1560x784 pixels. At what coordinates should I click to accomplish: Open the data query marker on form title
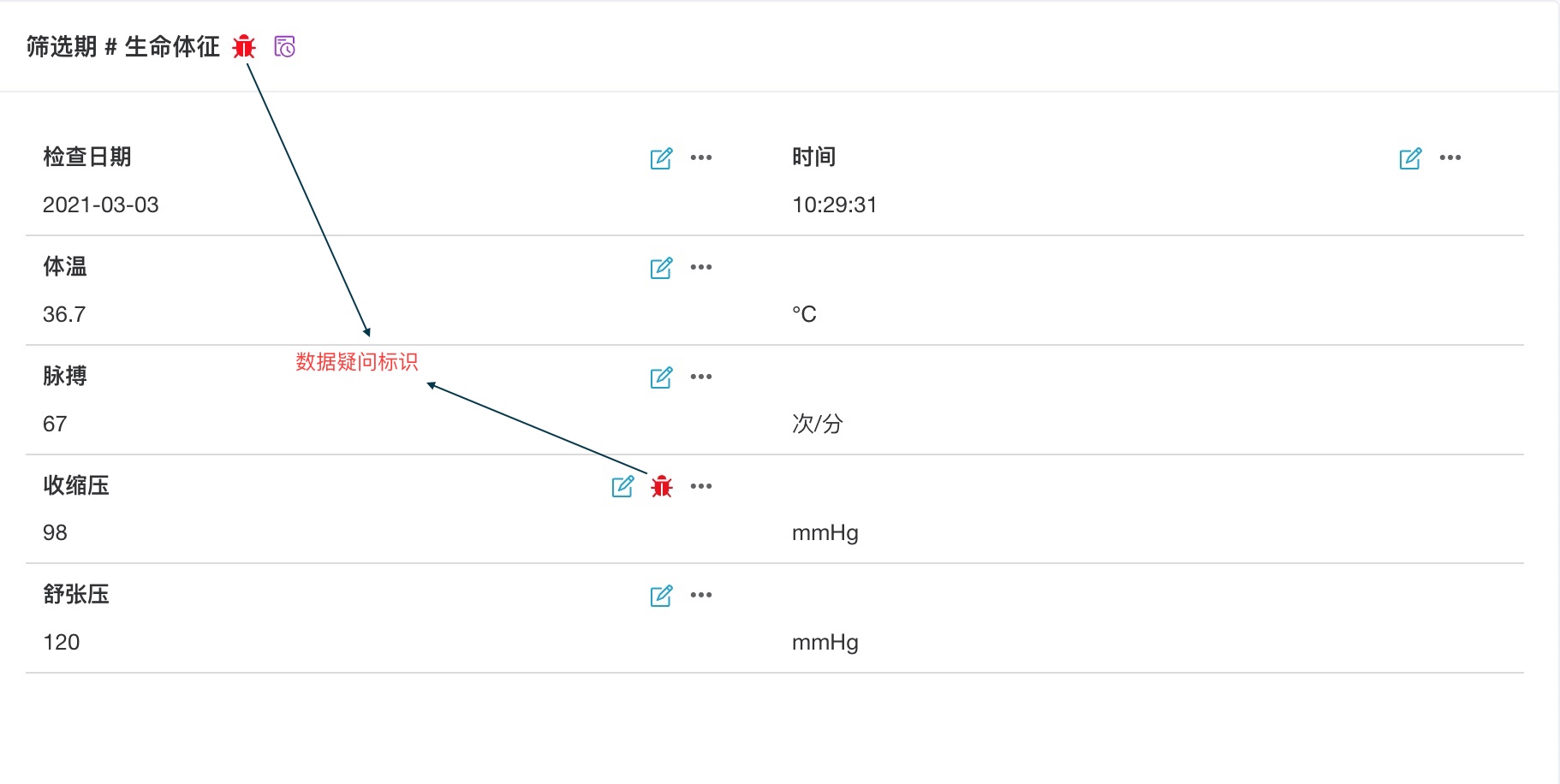pyautogui.click(x=245, y=48)
